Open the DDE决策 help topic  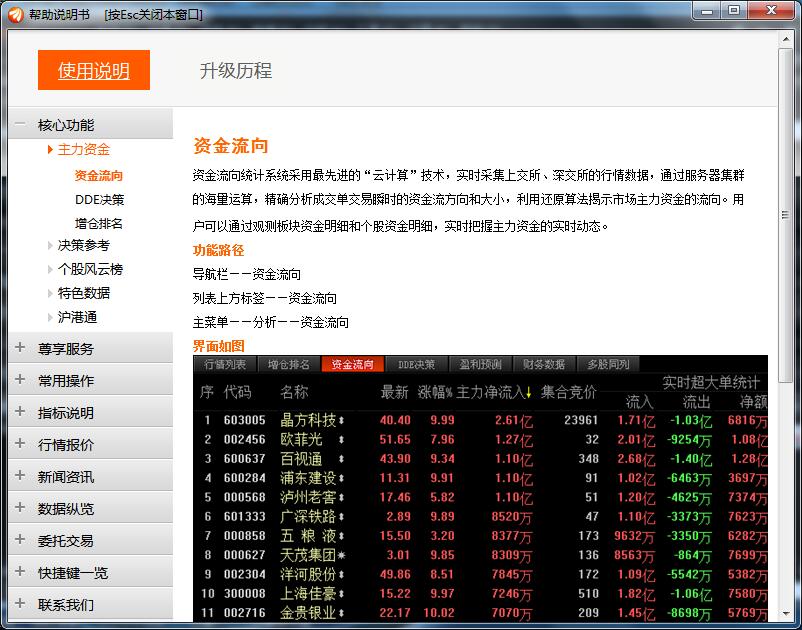(100, 199)
